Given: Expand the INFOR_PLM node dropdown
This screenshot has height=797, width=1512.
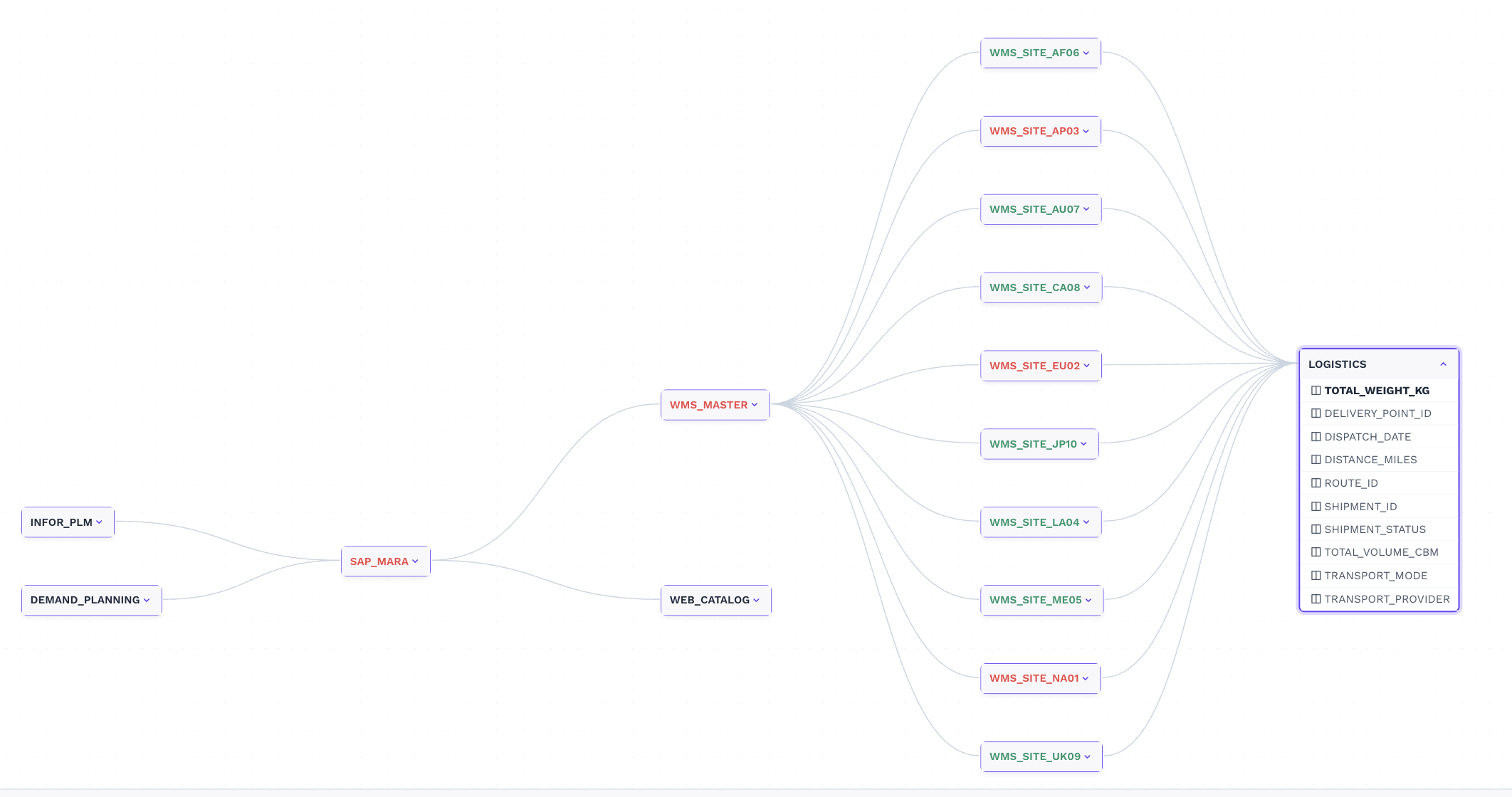Looking at the screenshot, I should click(100, 522).
